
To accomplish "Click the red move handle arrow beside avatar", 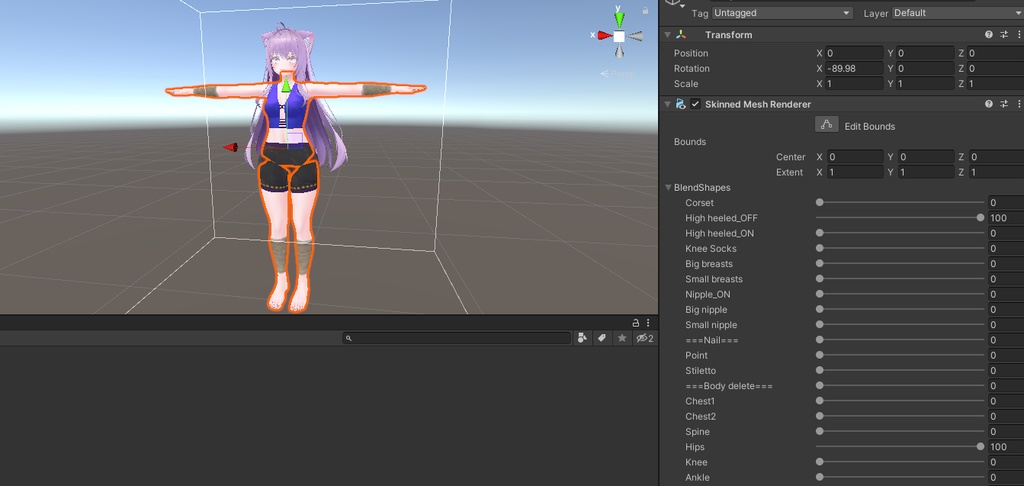I will pos(231,147).
